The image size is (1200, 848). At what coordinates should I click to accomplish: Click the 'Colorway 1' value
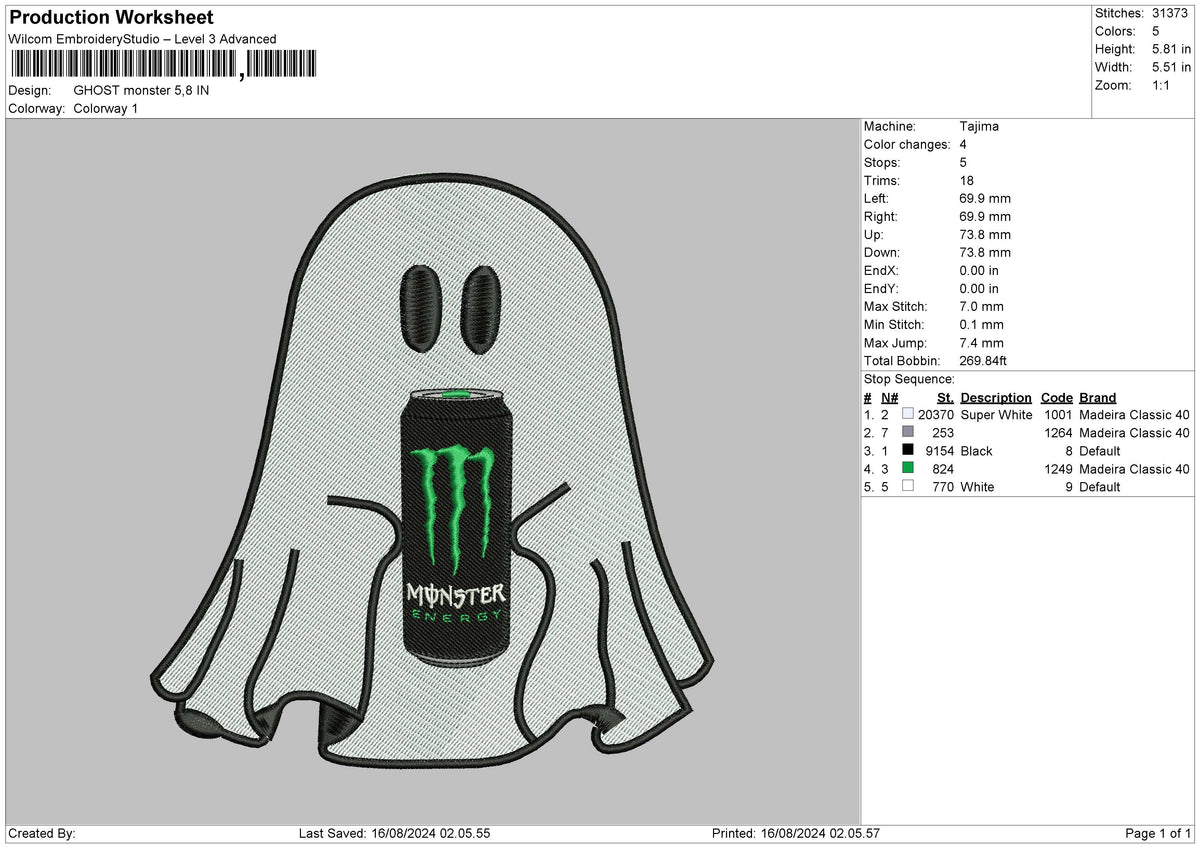tap(106, 108)
